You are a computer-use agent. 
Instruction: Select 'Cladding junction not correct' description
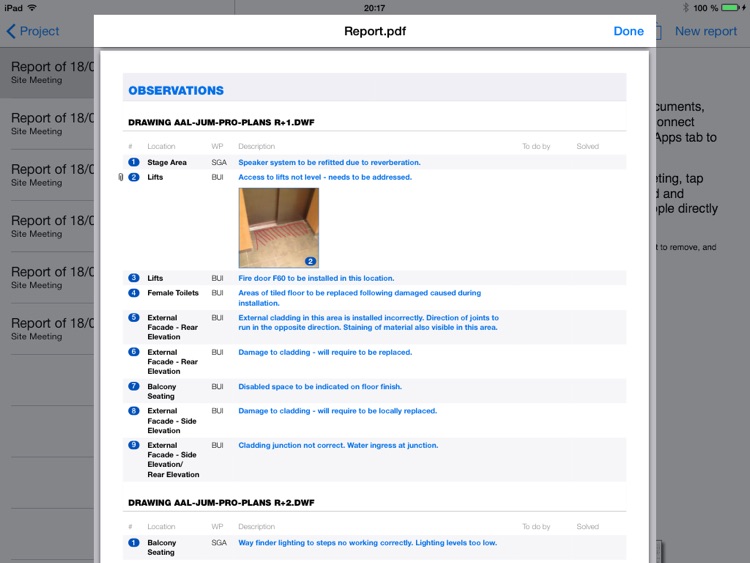[338, 445]
